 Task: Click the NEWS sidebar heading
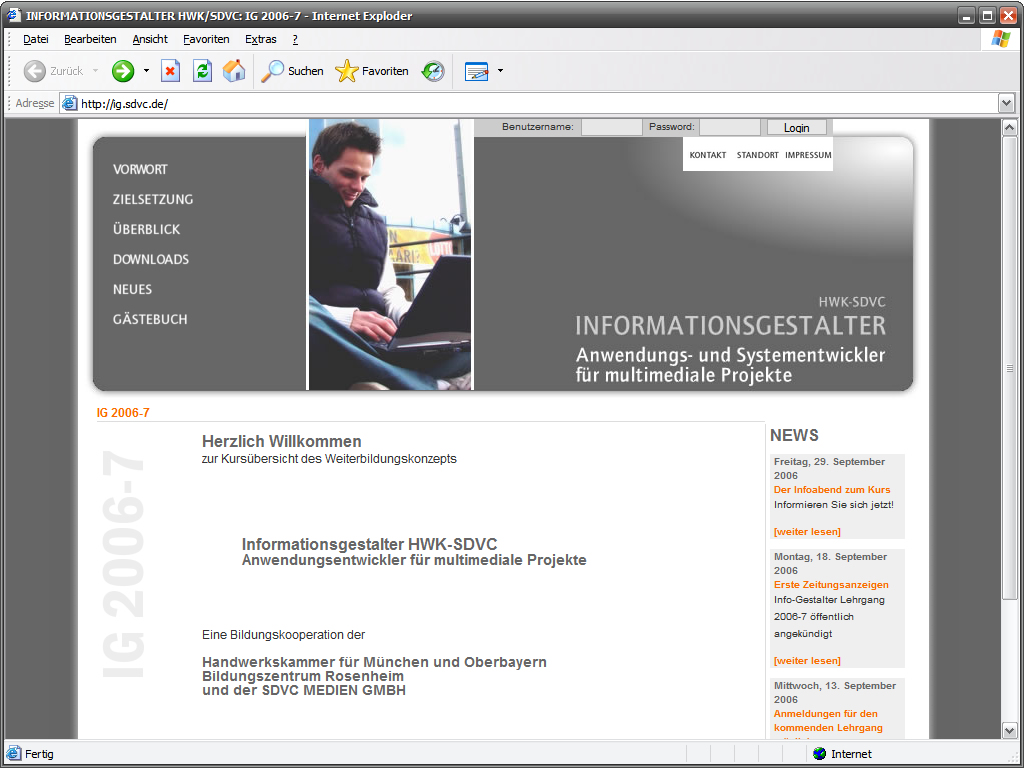click(794, 436)
